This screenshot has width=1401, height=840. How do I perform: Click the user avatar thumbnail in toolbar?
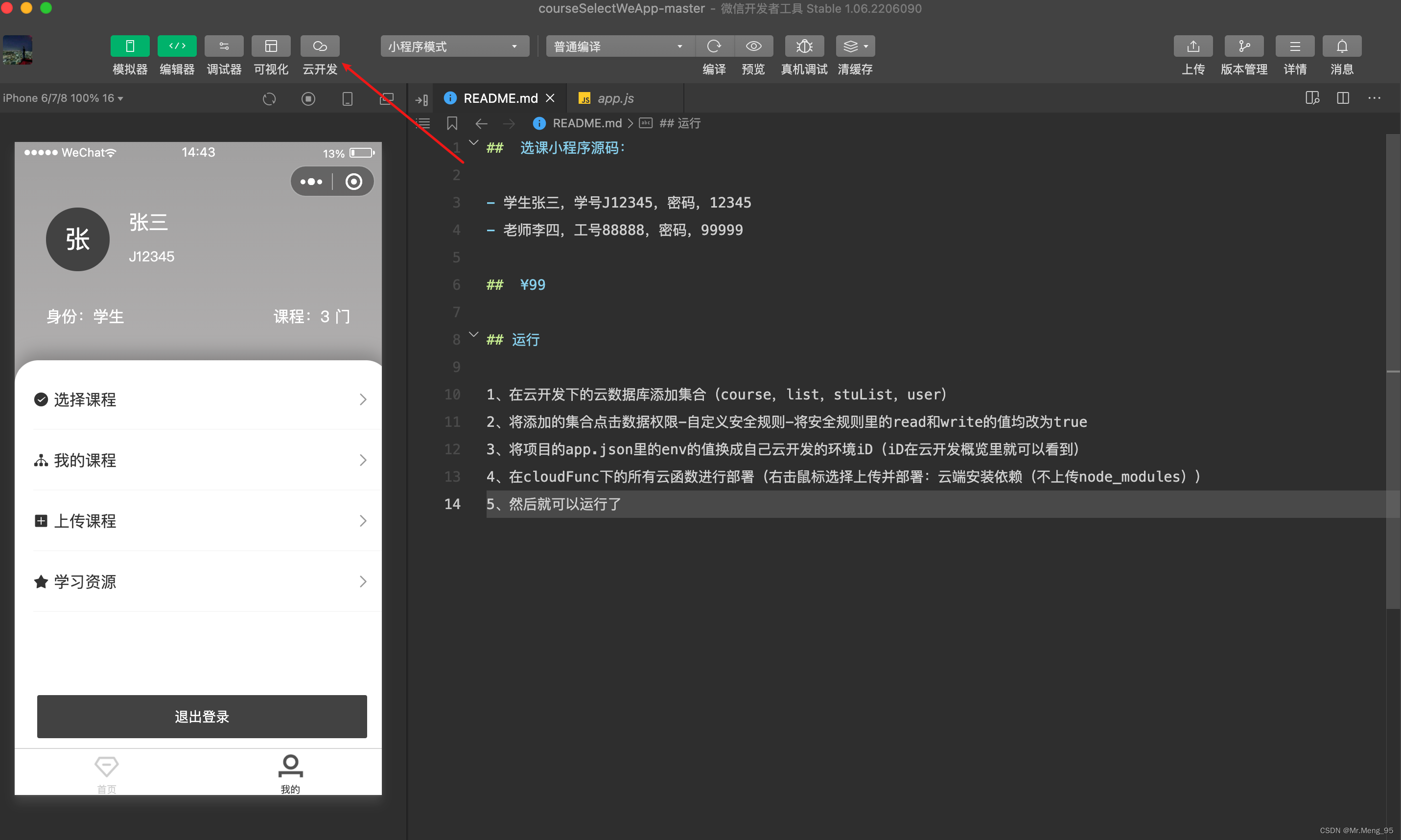point(18,50)
